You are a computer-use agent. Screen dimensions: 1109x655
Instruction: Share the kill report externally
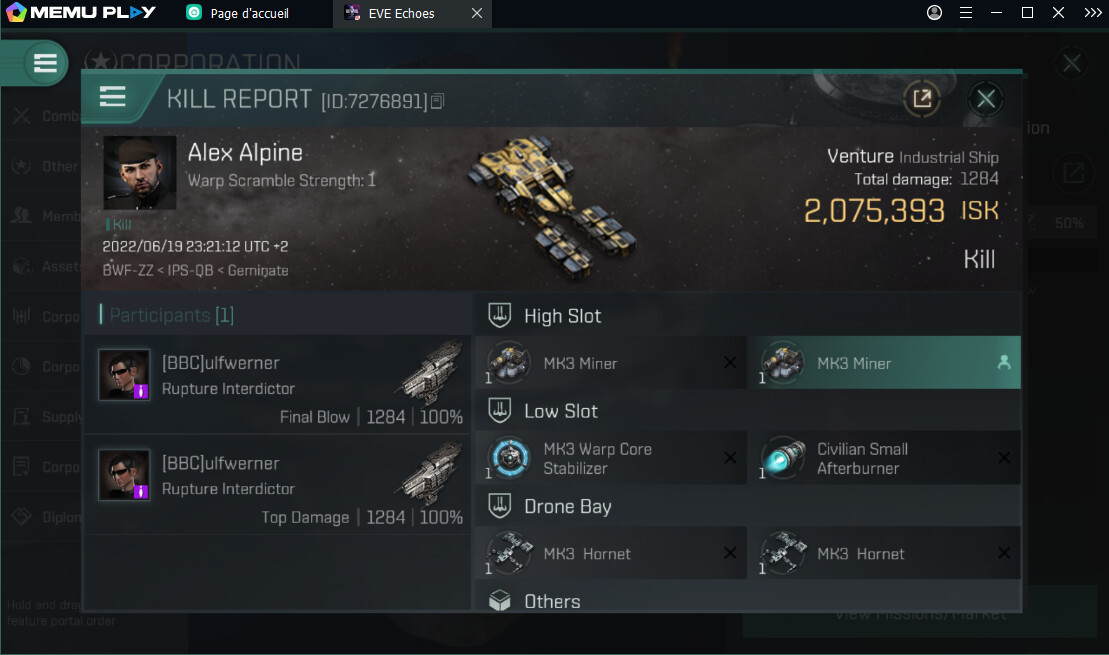922,98
